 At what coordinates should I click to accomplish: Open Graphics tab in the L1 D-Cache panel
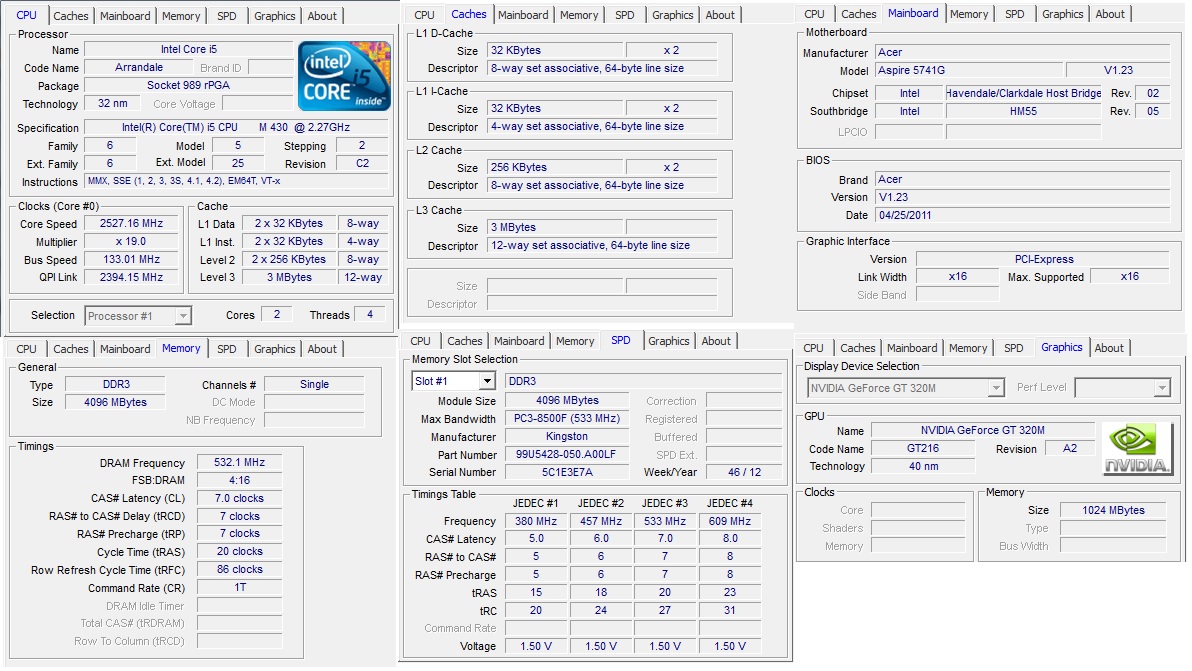pyautogui.click(x=673, y=15)
